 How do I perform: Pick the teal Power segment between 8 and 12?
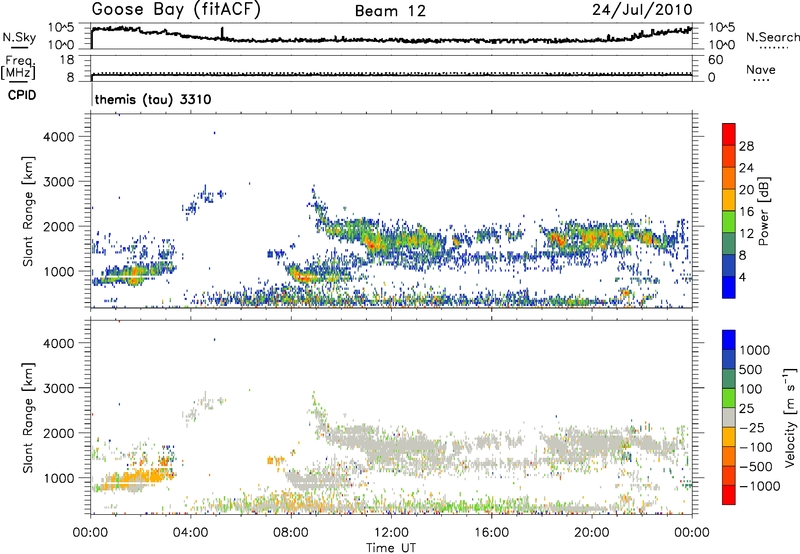729,243
